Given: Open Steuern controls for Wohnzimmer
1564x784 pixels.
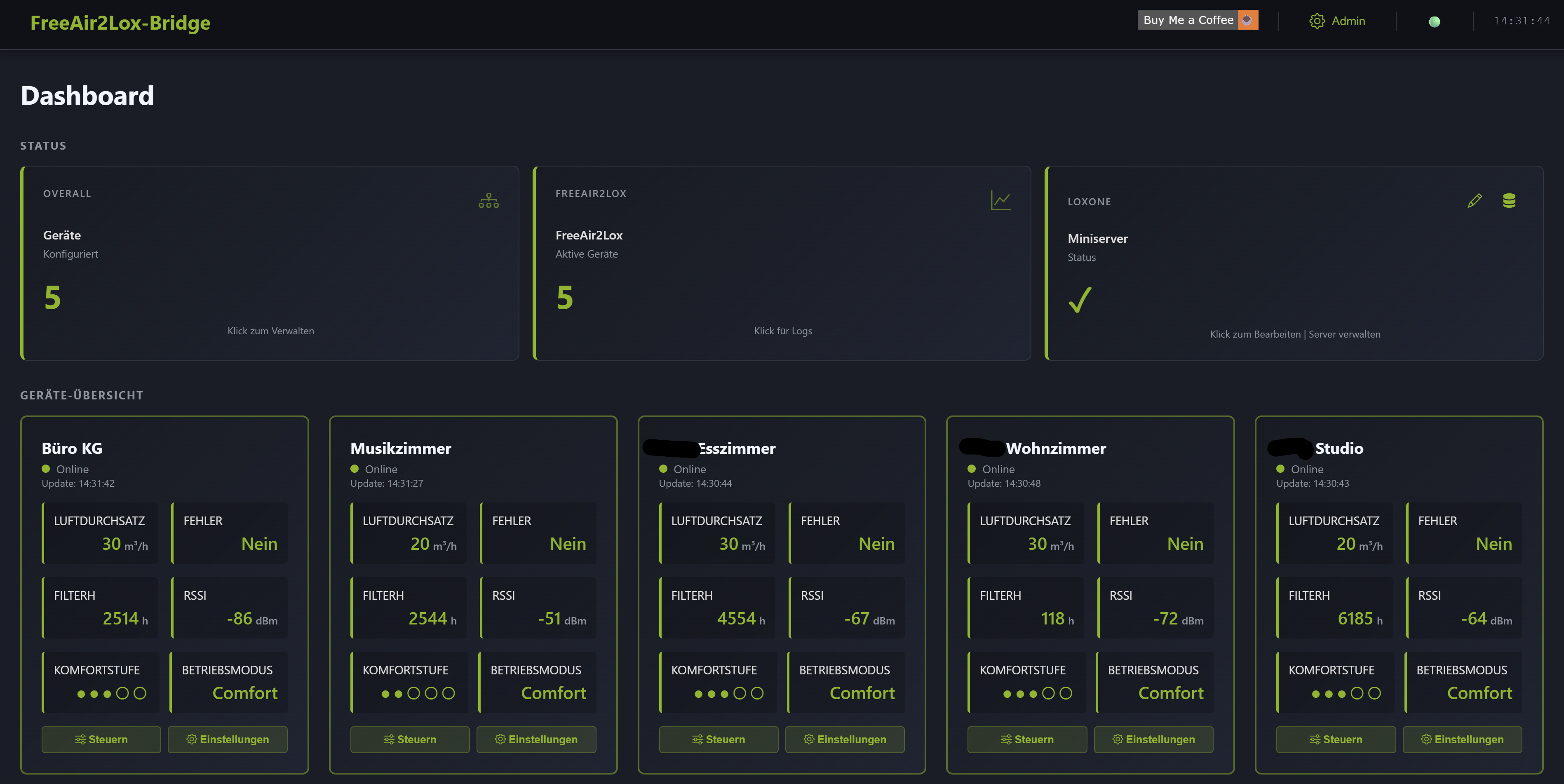Looking at the screenshot, I should [1027, 739].
